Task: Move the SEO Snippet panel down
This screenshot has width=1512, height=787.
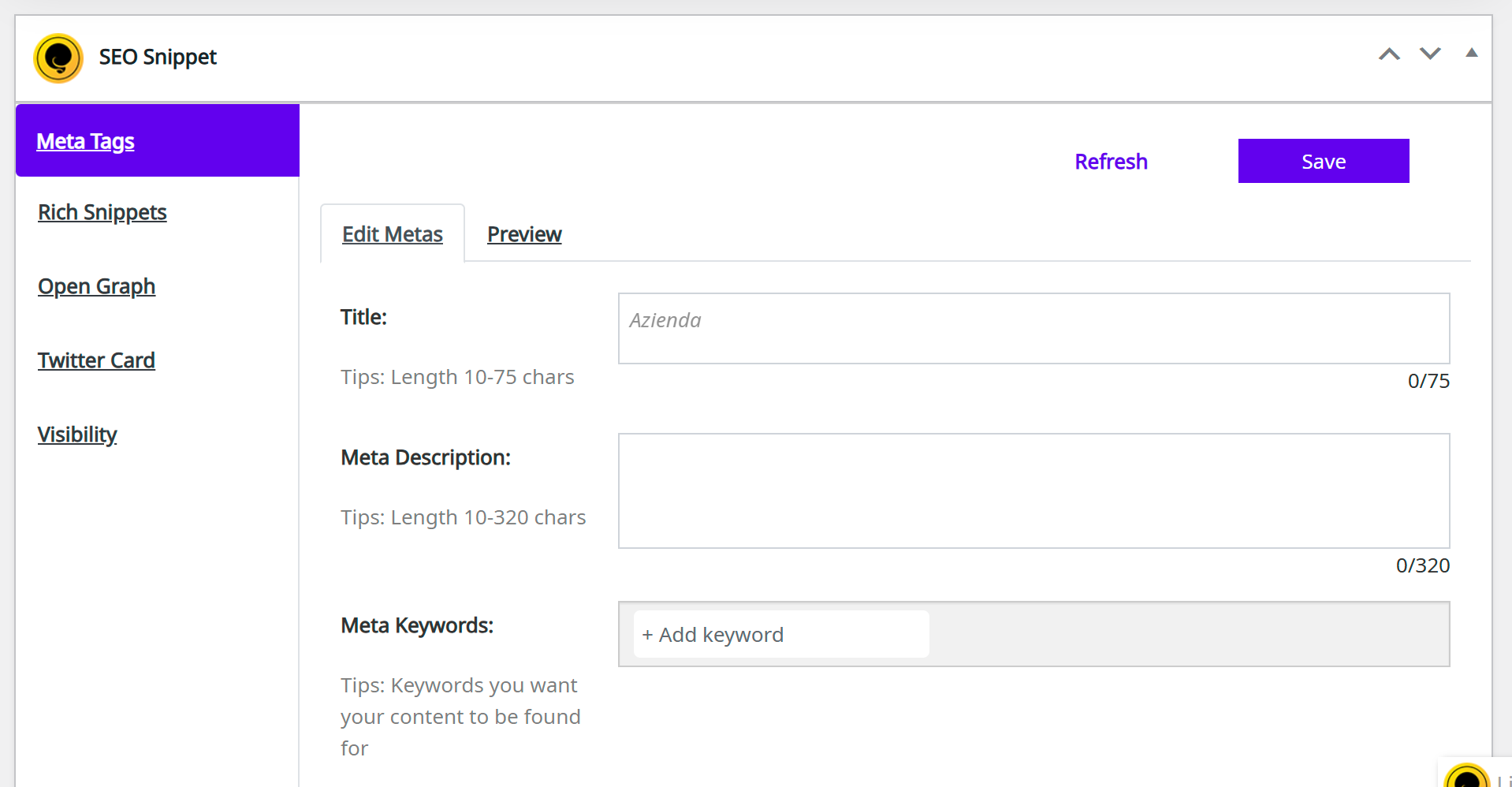Action: (x=1430, y=54)
